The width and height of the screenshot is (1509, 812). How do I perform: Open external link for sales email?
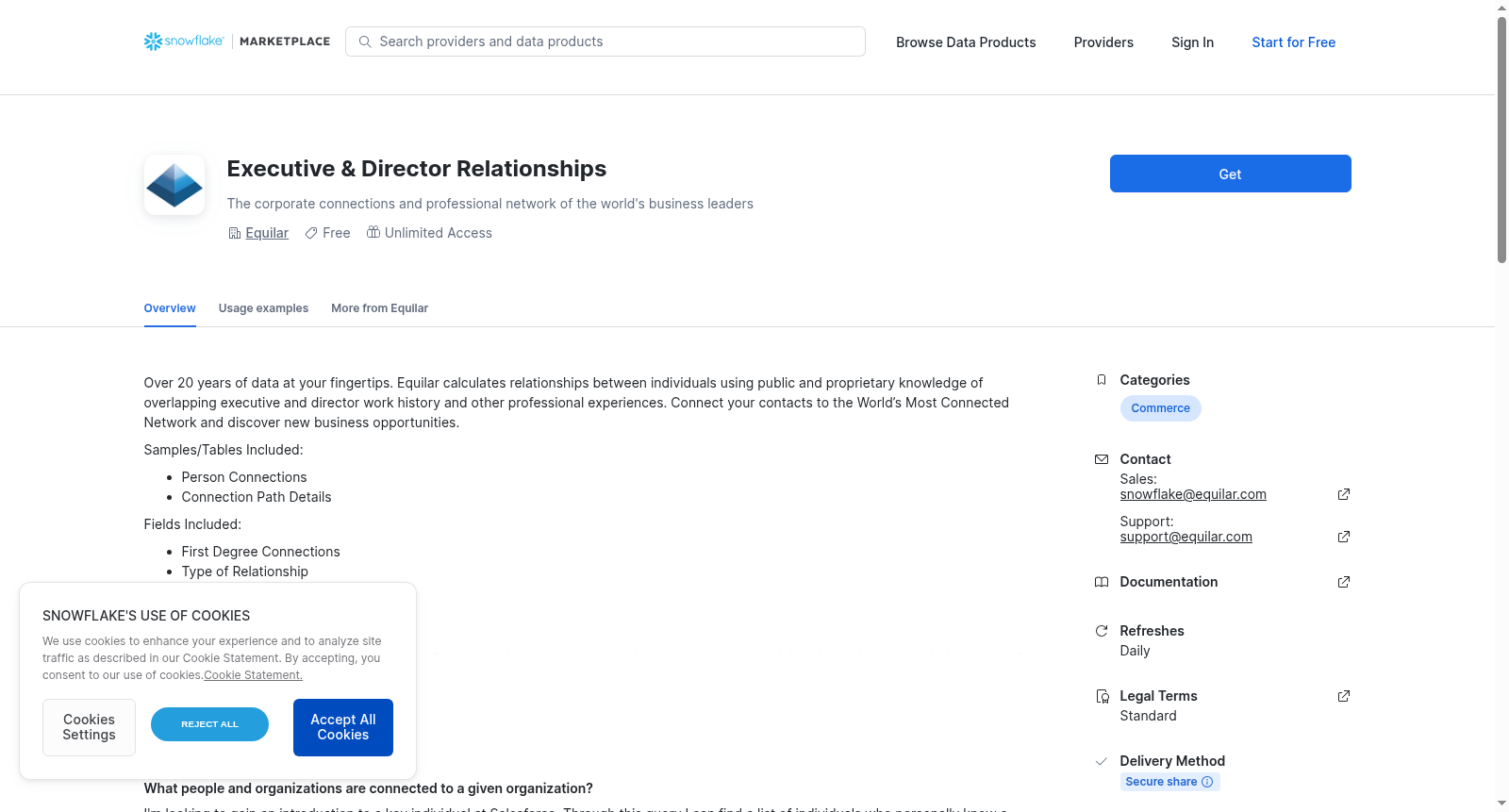click(x=1344, y=494)
